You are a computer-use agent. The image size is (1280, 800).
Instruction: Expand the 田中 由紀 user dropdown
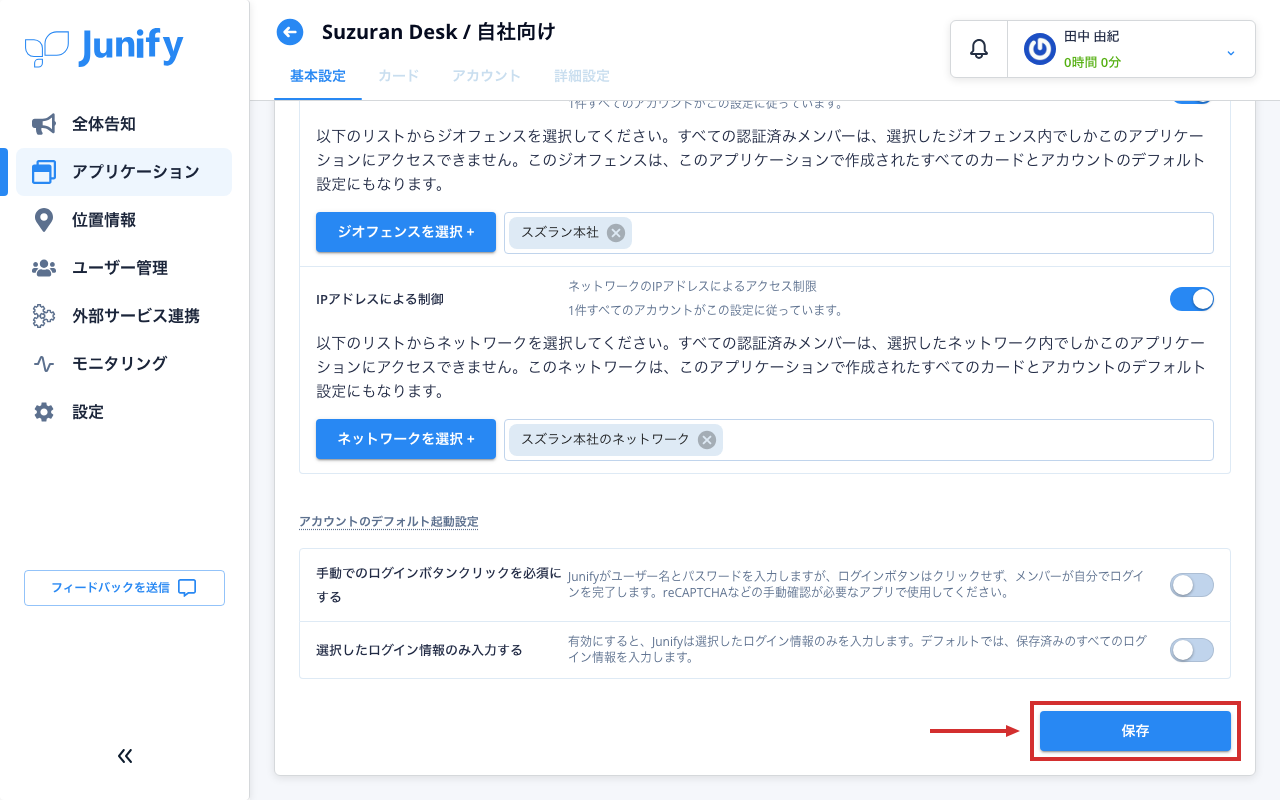click(1231, 52)
